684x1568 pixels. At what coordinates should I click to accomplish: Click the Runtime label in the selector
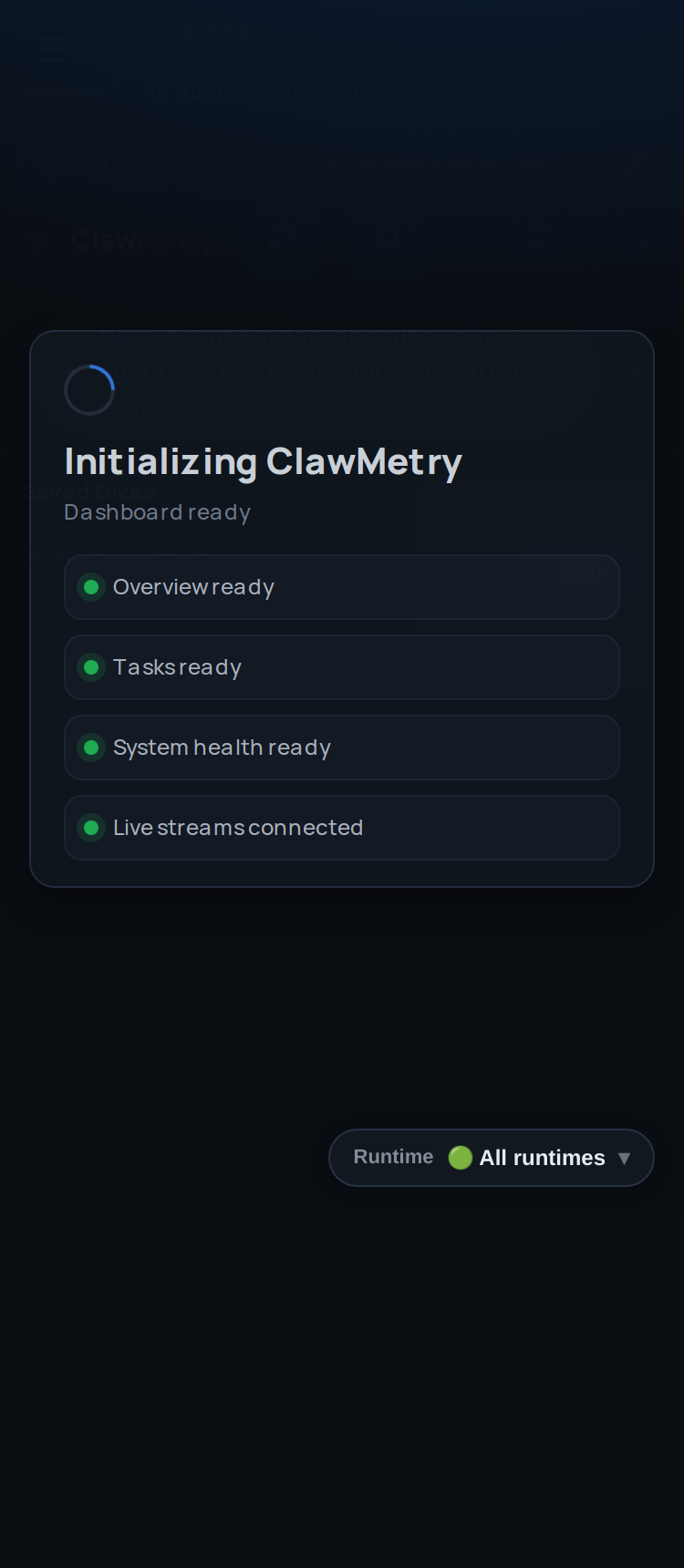[393, 1157]
